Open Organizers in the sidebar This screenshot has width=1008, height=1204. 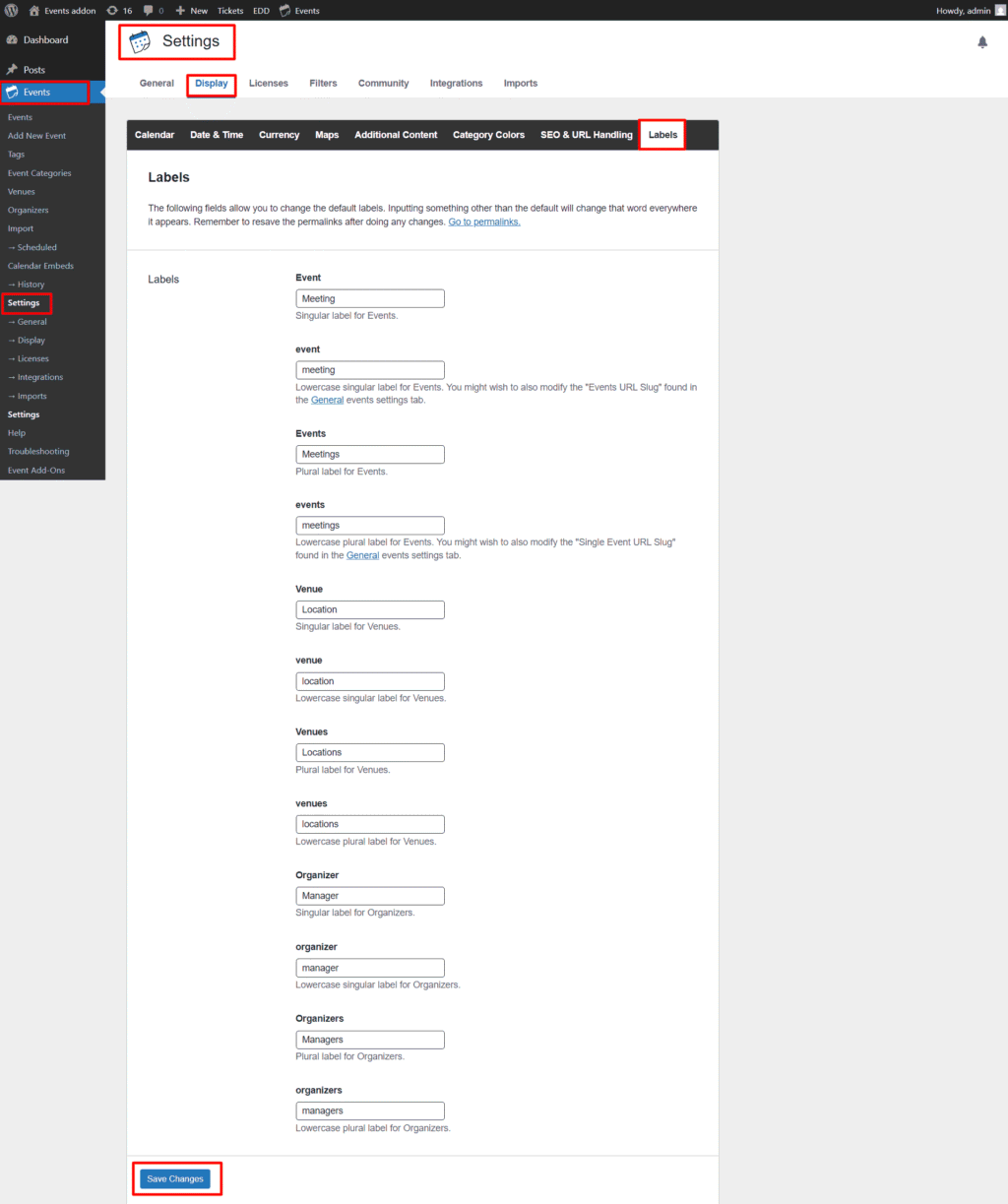pyautogui.click(x=29, y=210)
